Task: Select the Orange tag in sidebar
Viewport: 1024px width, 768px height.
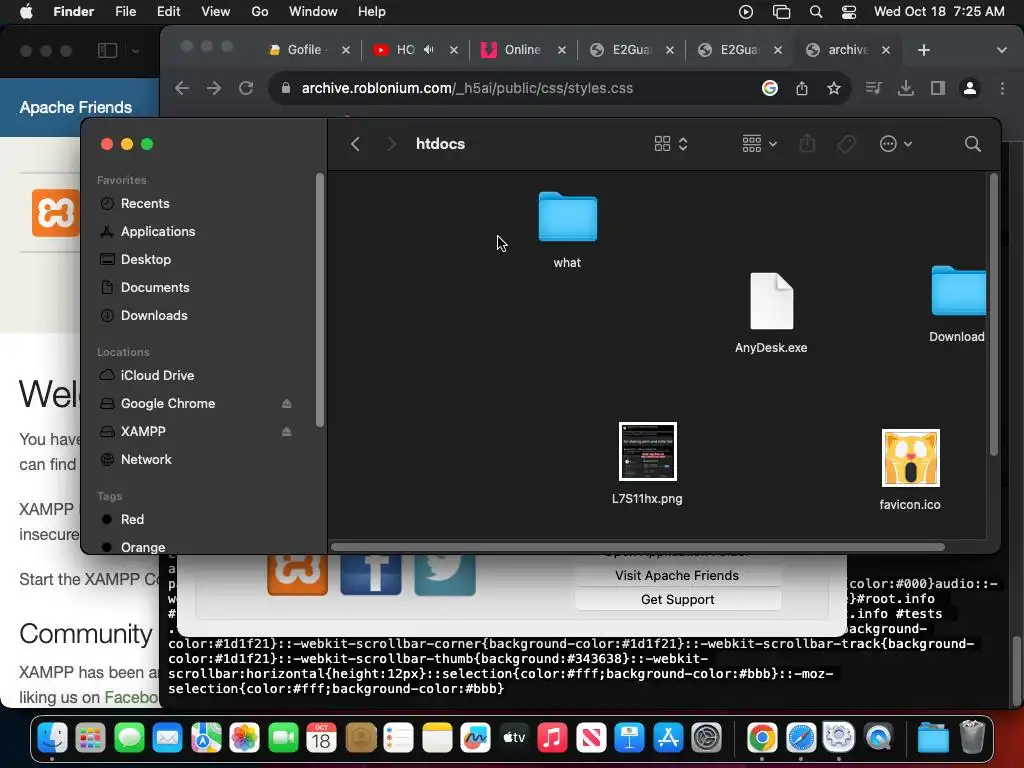Action: click(x=142, y=547)
